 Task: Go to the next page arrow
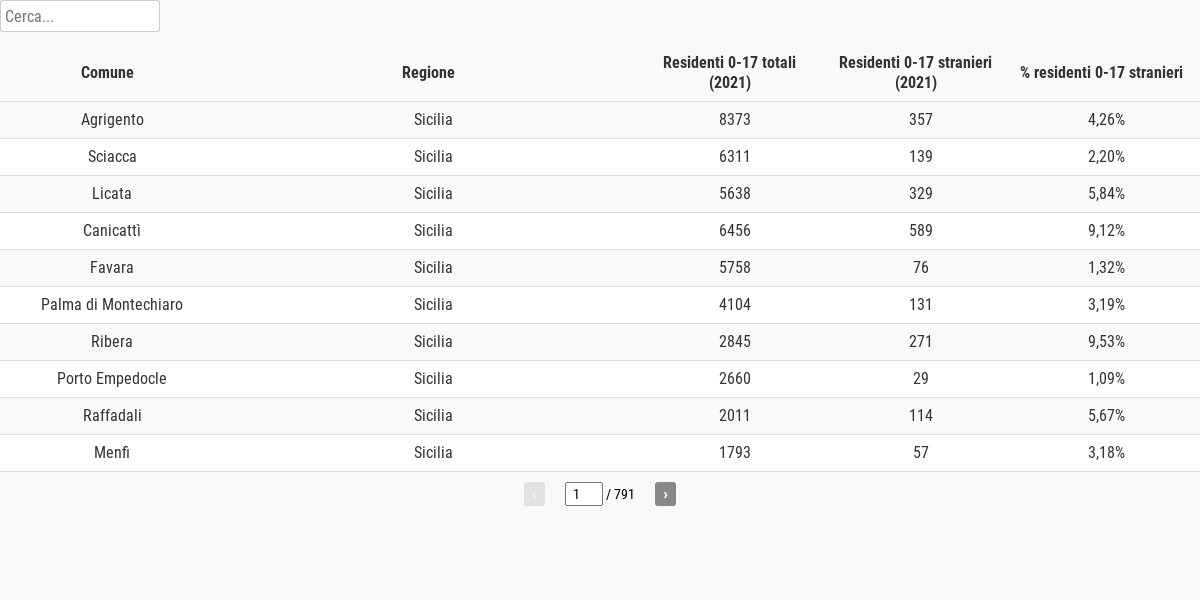tap(665, 494)
